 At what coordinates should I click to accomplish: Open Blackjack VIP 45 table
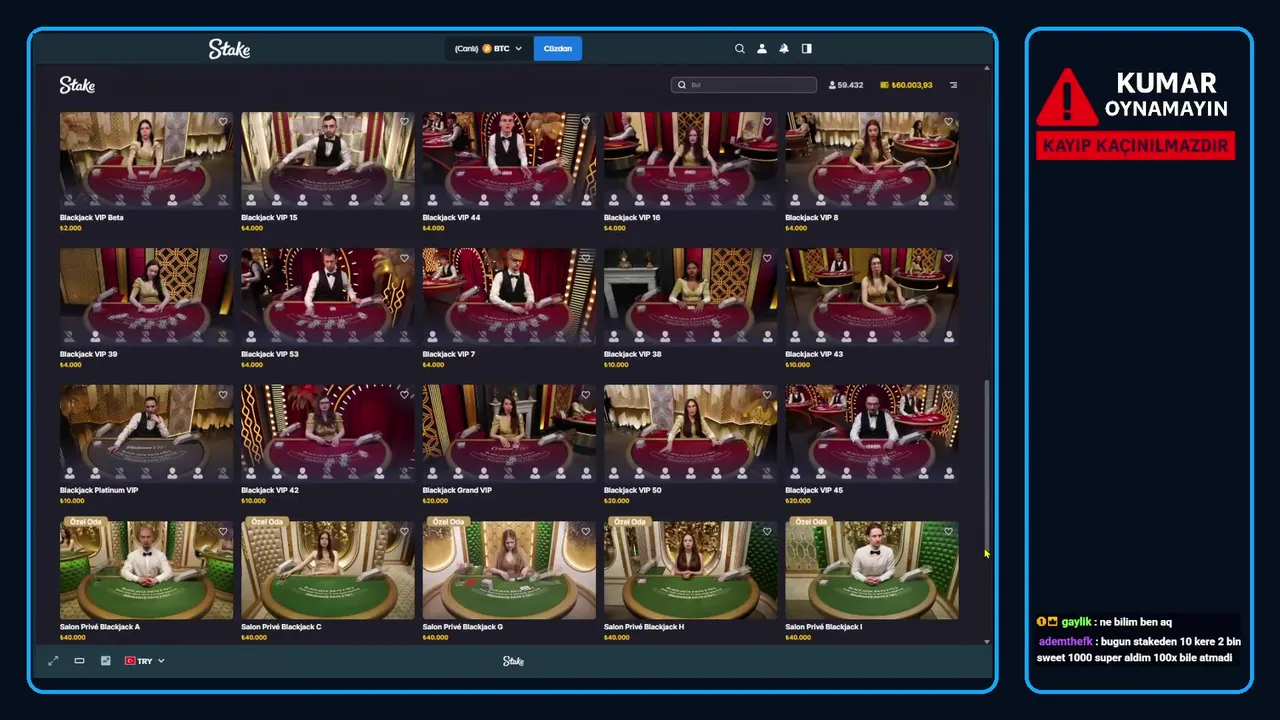pos(871,433)
